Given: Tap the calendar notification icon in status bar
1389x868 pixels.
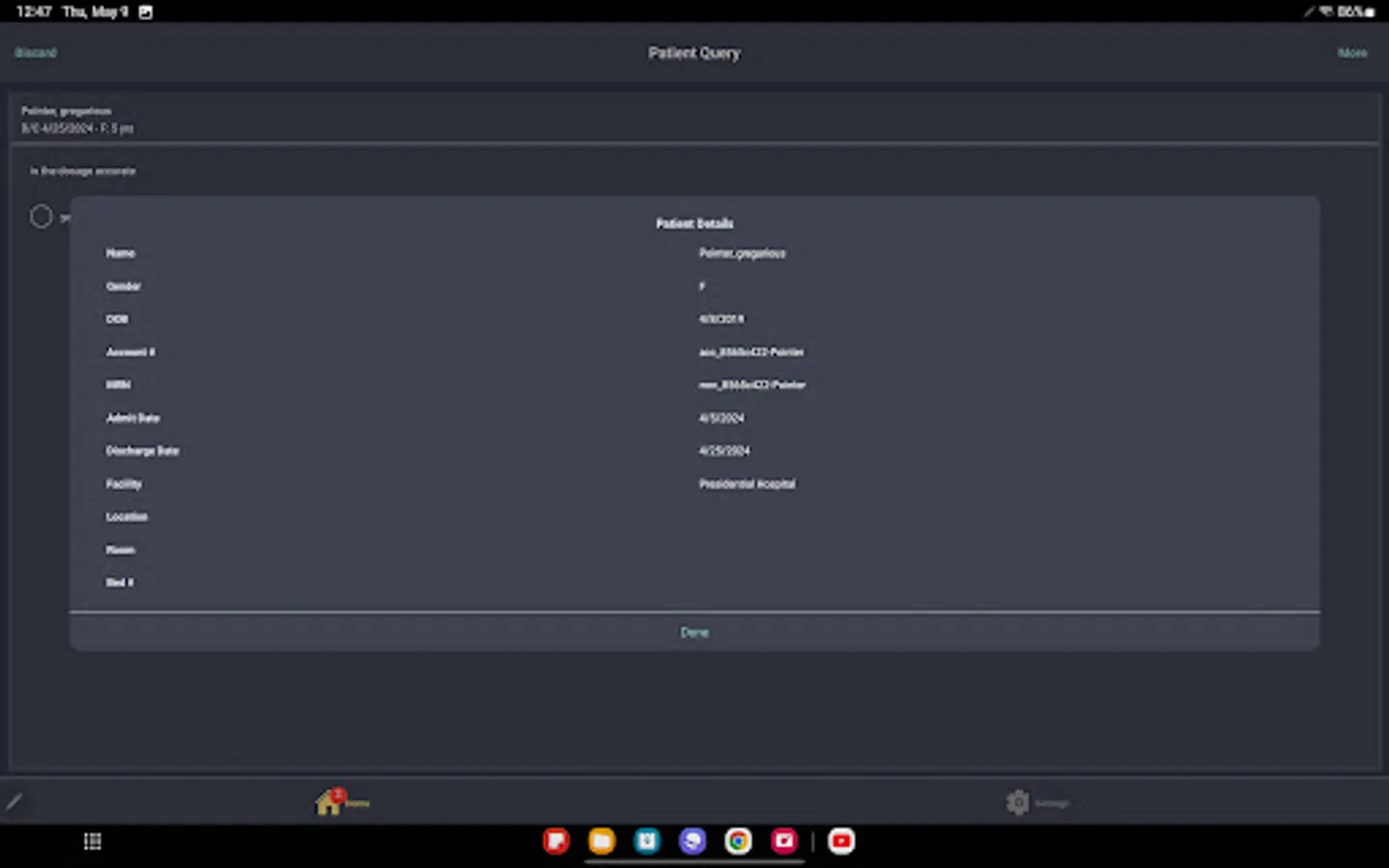Looking at the screenshot, I should pos(146,13).
